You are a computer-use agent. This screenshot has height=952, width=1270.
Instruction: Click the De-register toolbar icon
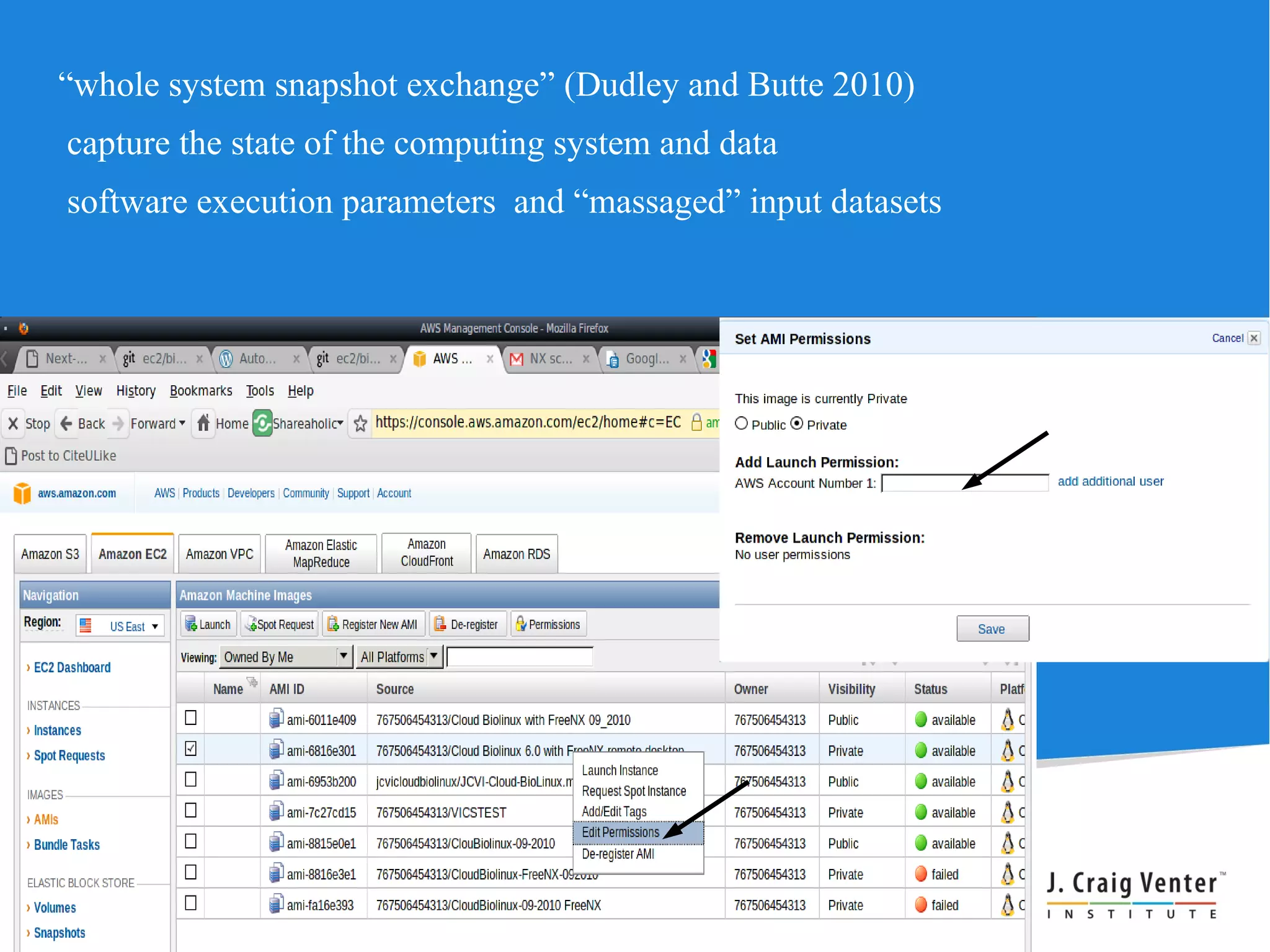coord(440,624)
